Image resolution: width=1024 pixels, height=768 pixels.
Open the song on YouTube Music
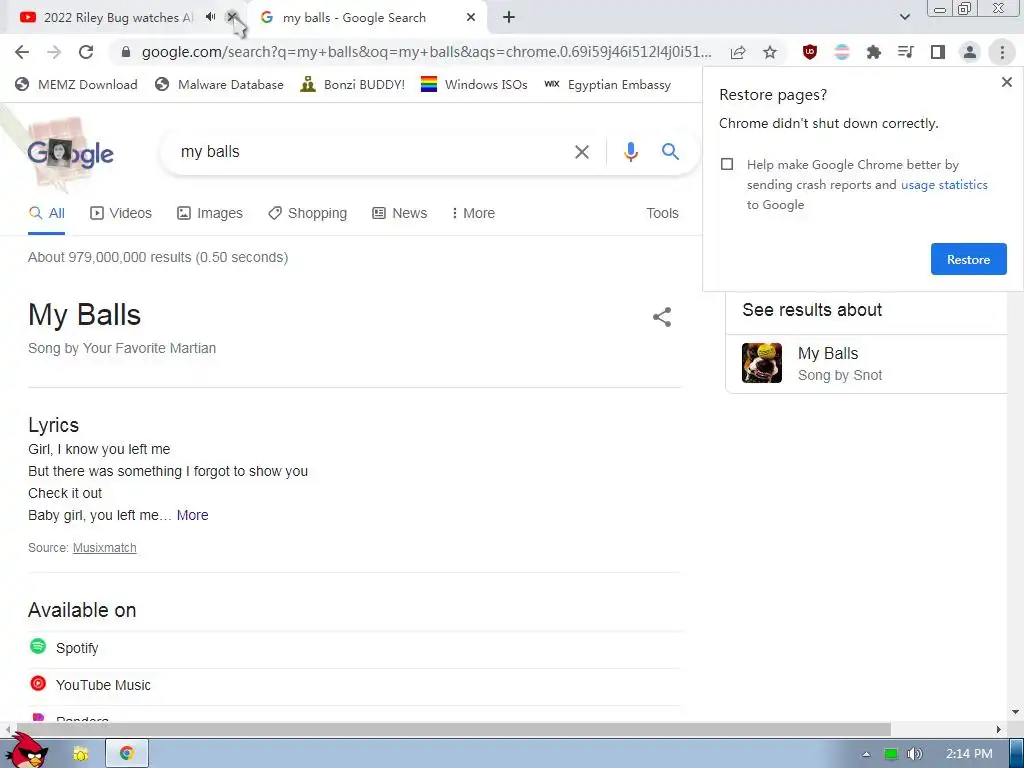pyautogui.click(x=355, y=685)
